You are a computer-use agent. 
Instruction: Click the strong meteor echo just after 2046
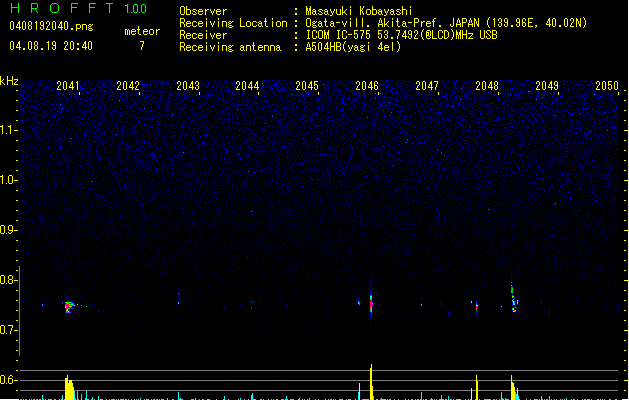[x=371, y=303]
